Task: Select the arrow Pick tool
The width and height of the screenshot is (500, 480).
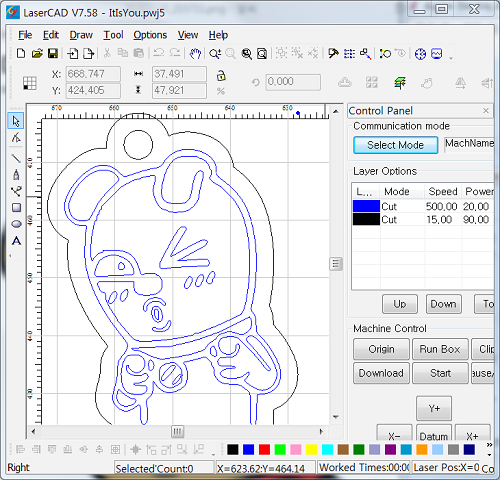Action: pyautogui.click(x=16, y=121)
